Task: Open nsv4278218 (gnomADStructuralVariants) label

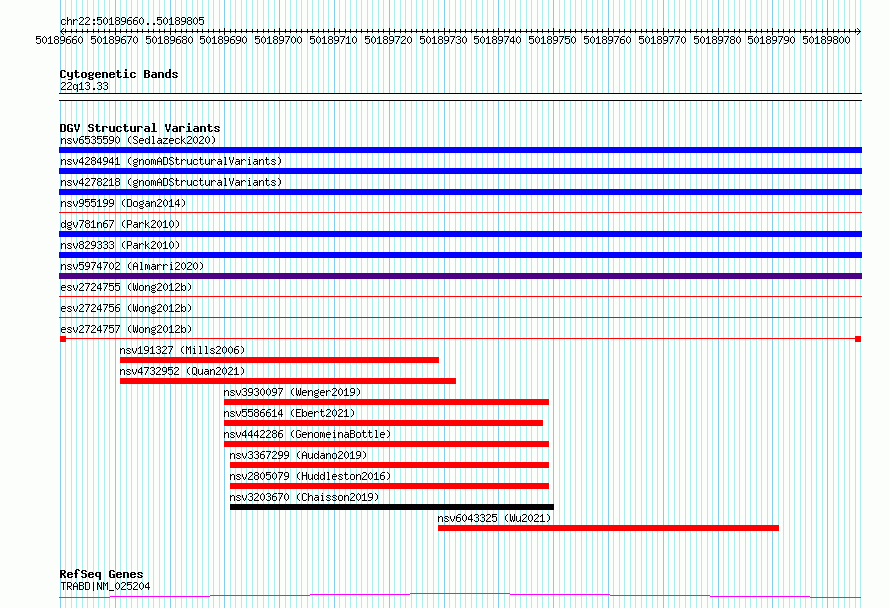Action: click(171, 182)
